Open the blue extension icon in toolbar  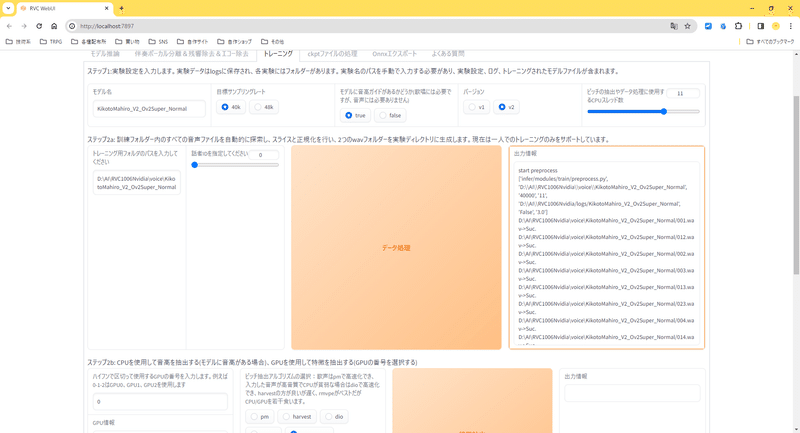(708, 26)
